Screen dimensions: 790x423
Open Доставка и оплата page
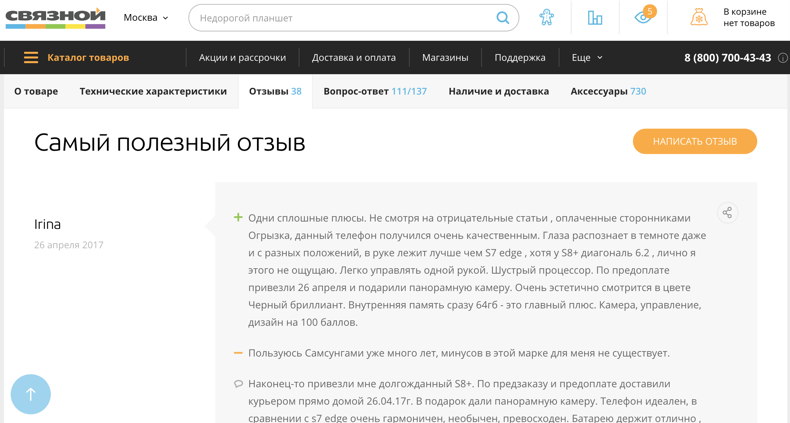[x=354, y=57]
